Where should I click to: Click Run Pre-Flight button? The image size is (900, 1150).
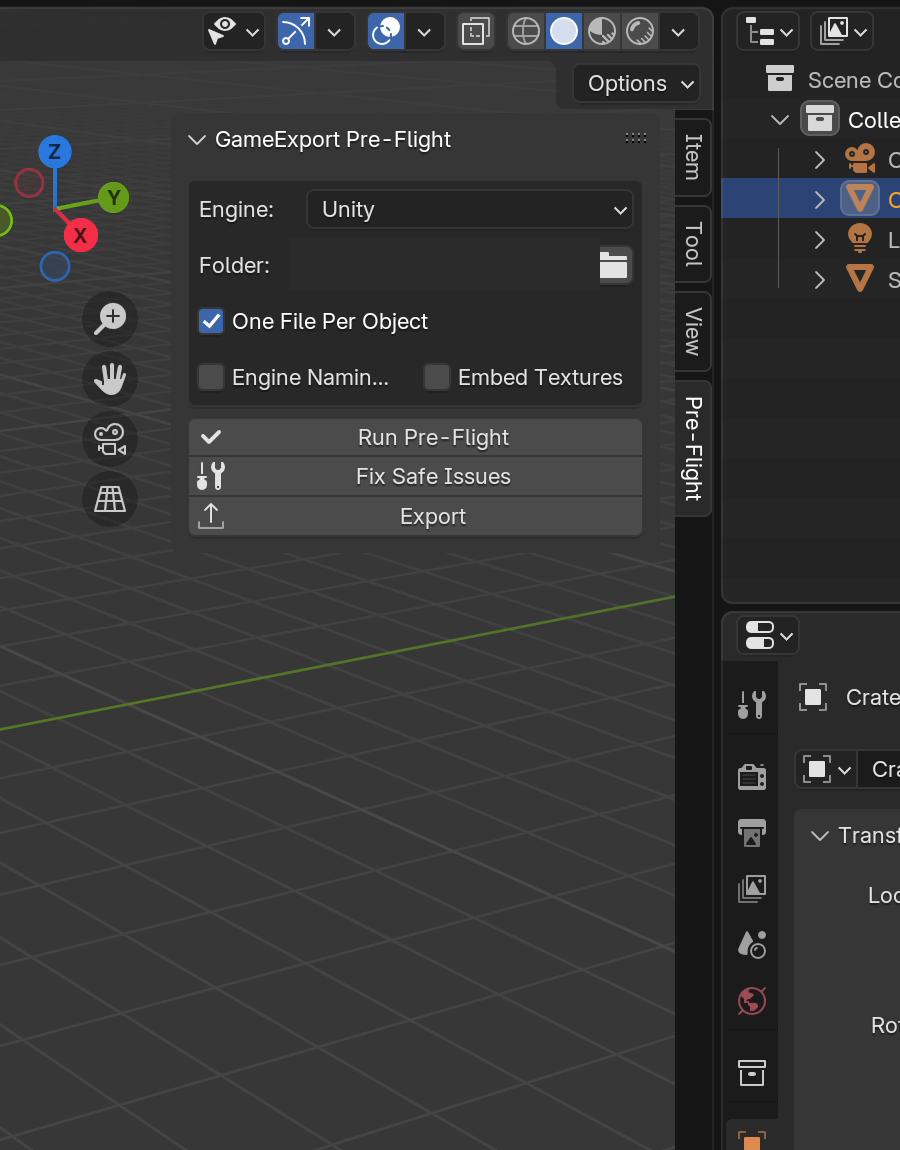pos(415,437)
